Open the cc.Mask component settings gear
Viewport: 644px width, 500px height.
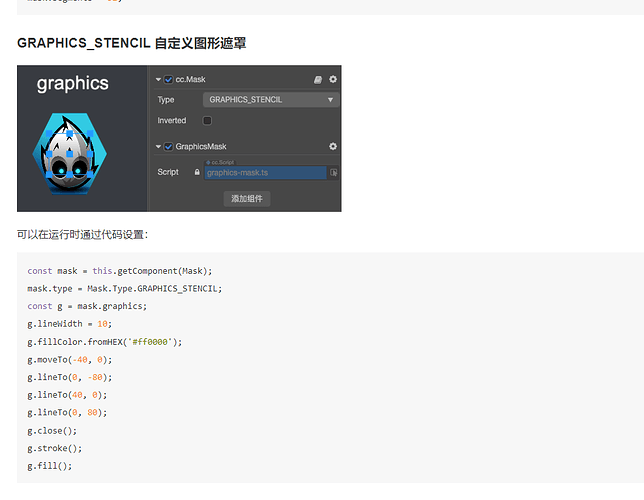(333, 79)
